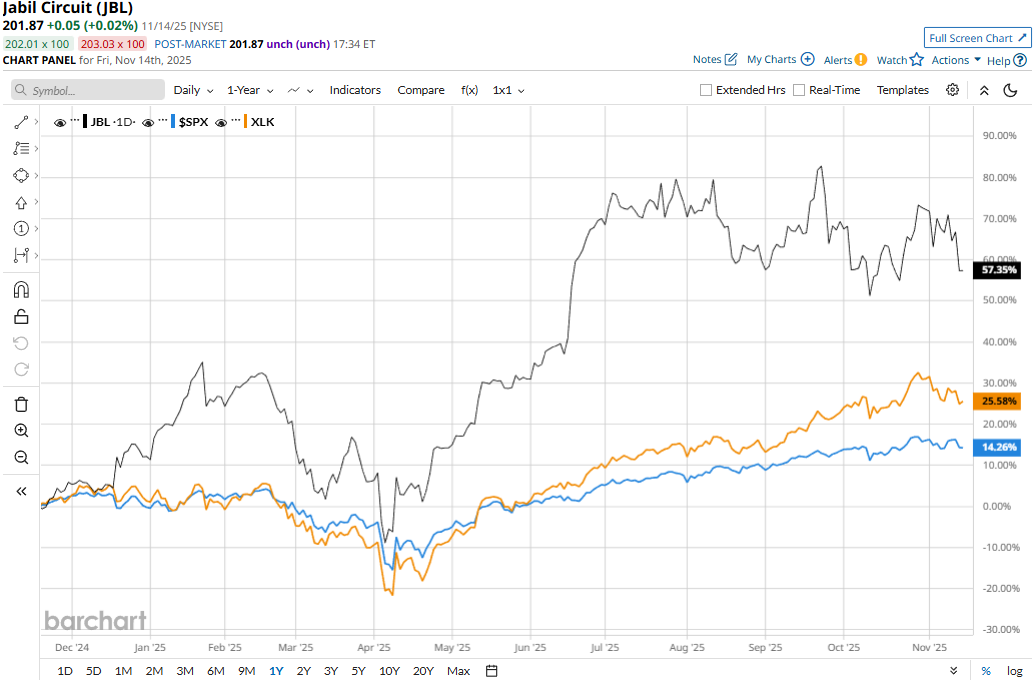This screenshot has height=680, width=1036.
Task: Enable the Extended Hrs checkbox
Action: point(706,91)
